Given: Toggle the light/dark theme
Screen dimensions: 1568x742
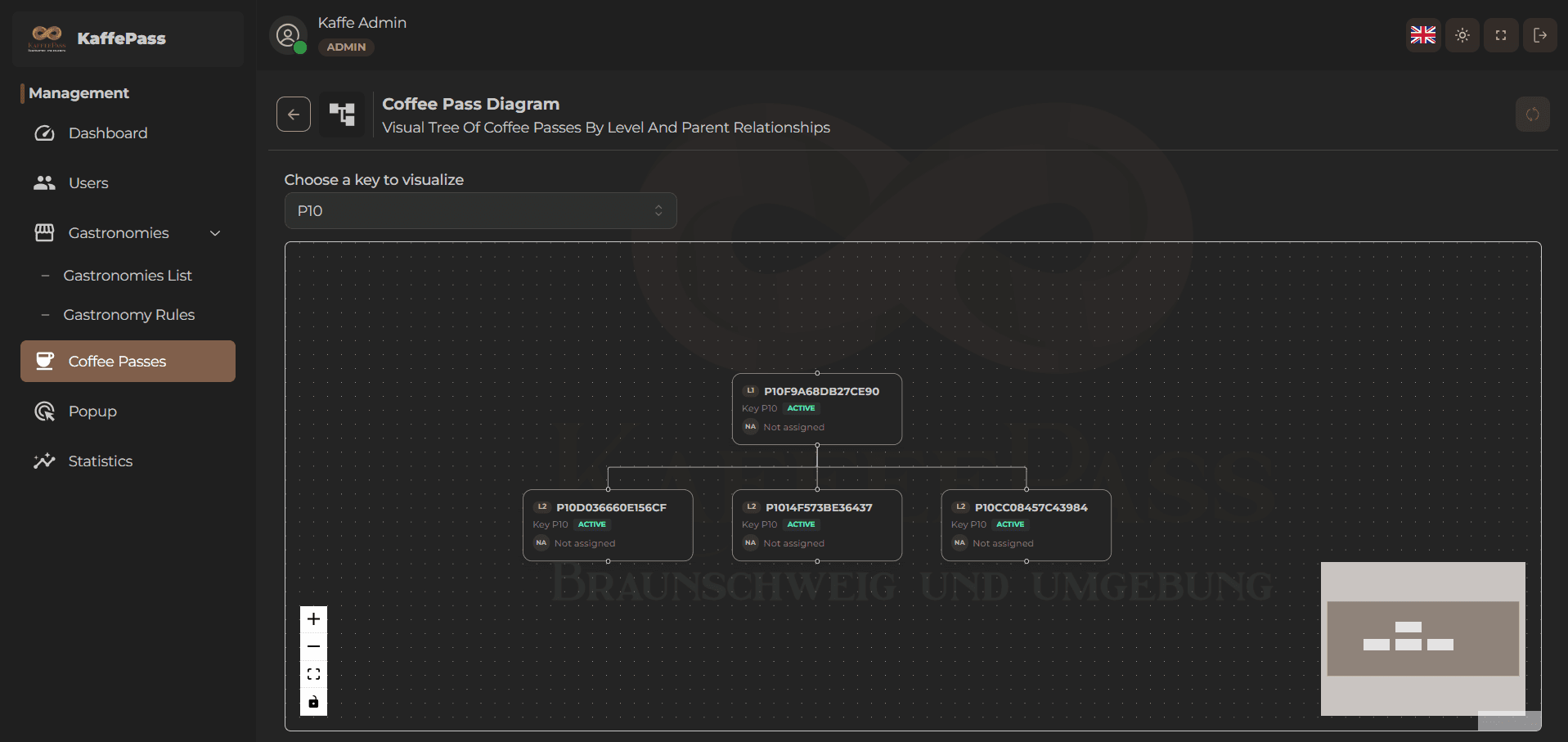Looking at the screenshot, I should [1462, 35].
